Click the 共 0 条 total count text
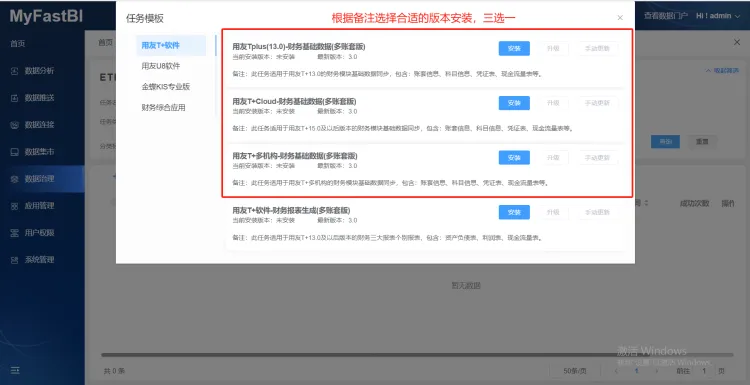 coord(114,371)
